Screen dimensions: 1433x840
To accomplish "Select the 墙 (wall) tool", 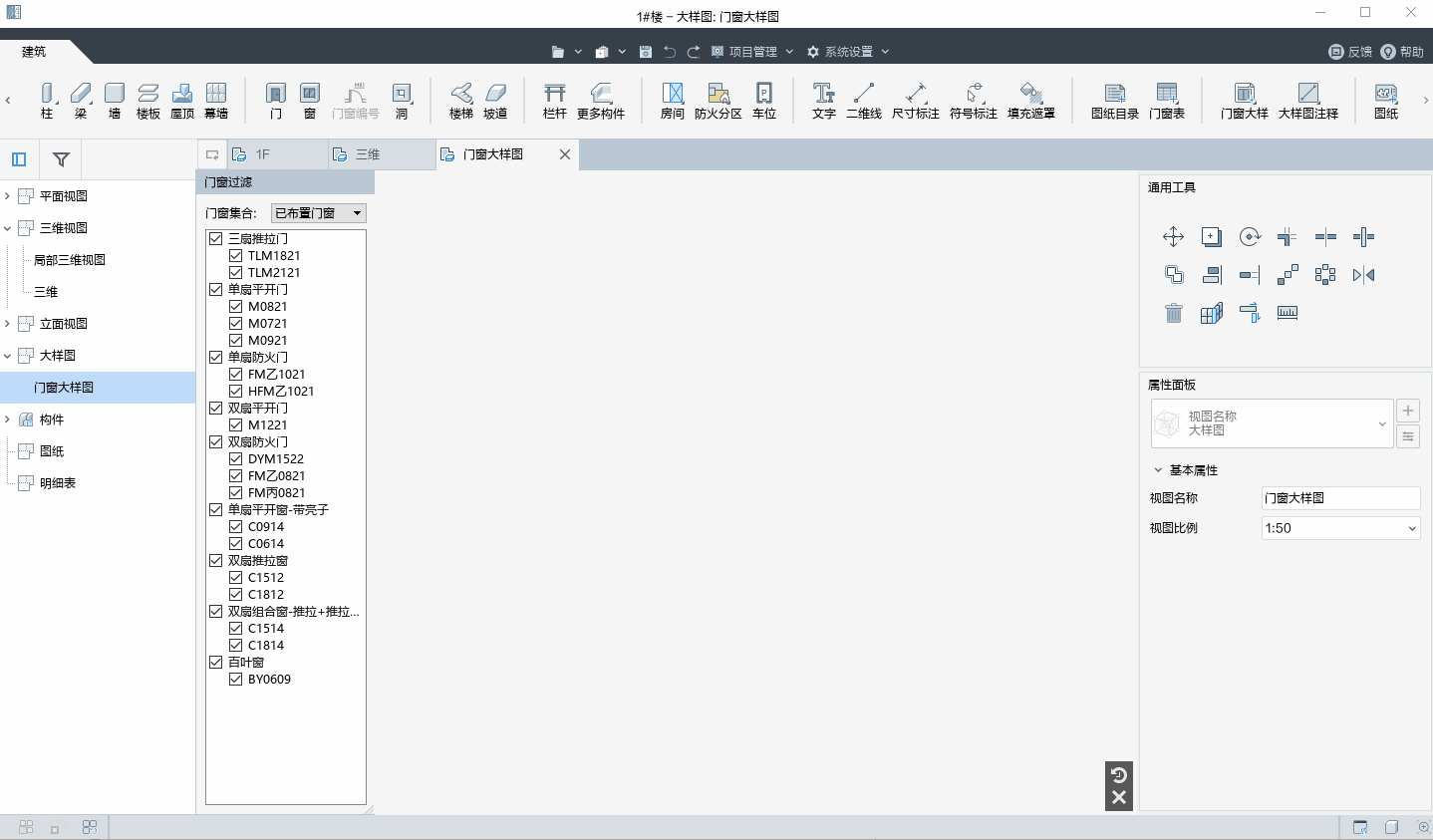I will [115, 101].
